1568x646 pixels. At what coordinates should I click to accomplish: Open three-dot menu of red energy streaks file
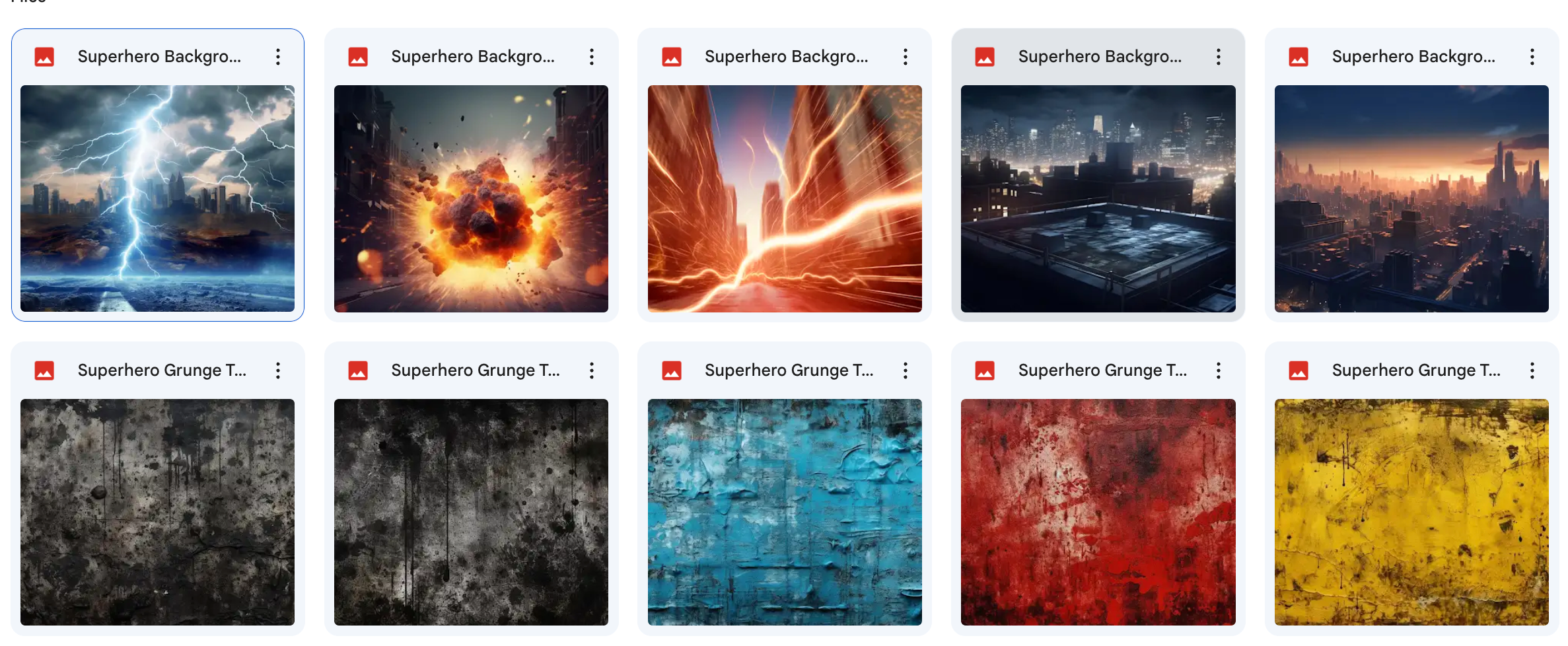(x=906, y=57)
